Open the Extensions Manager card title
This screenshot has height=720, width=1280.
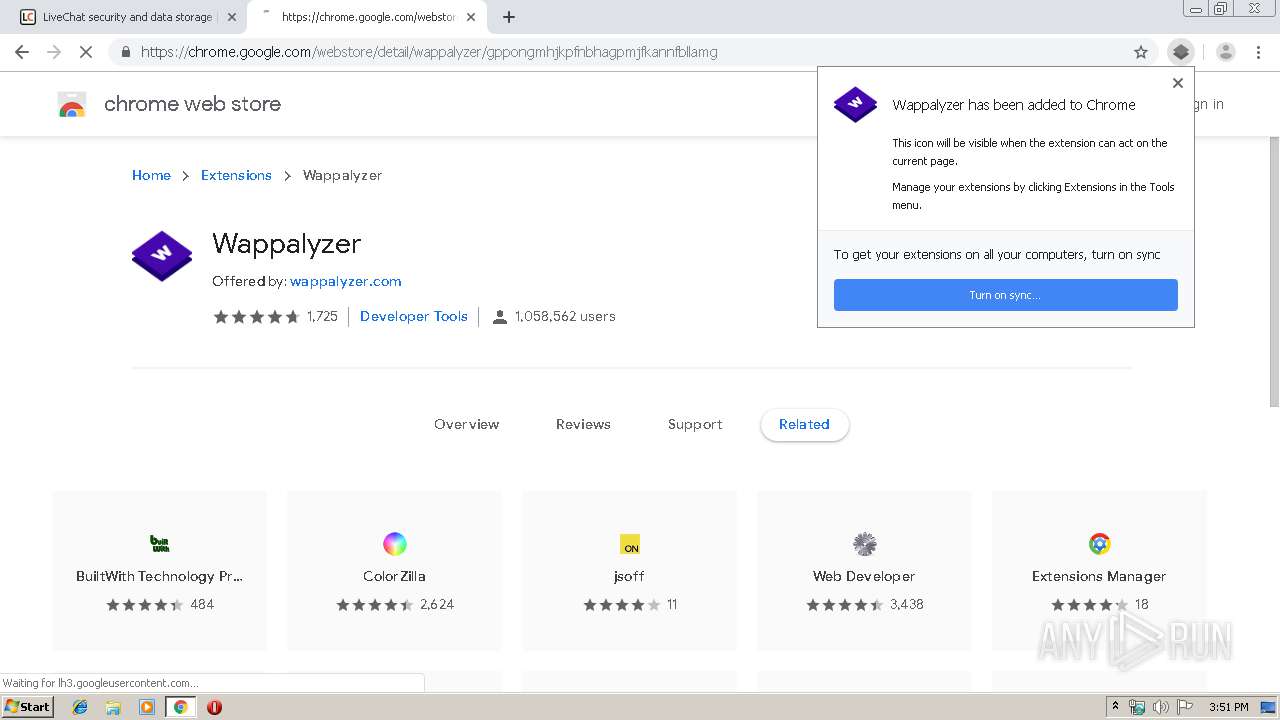(x=1099, y=576)
